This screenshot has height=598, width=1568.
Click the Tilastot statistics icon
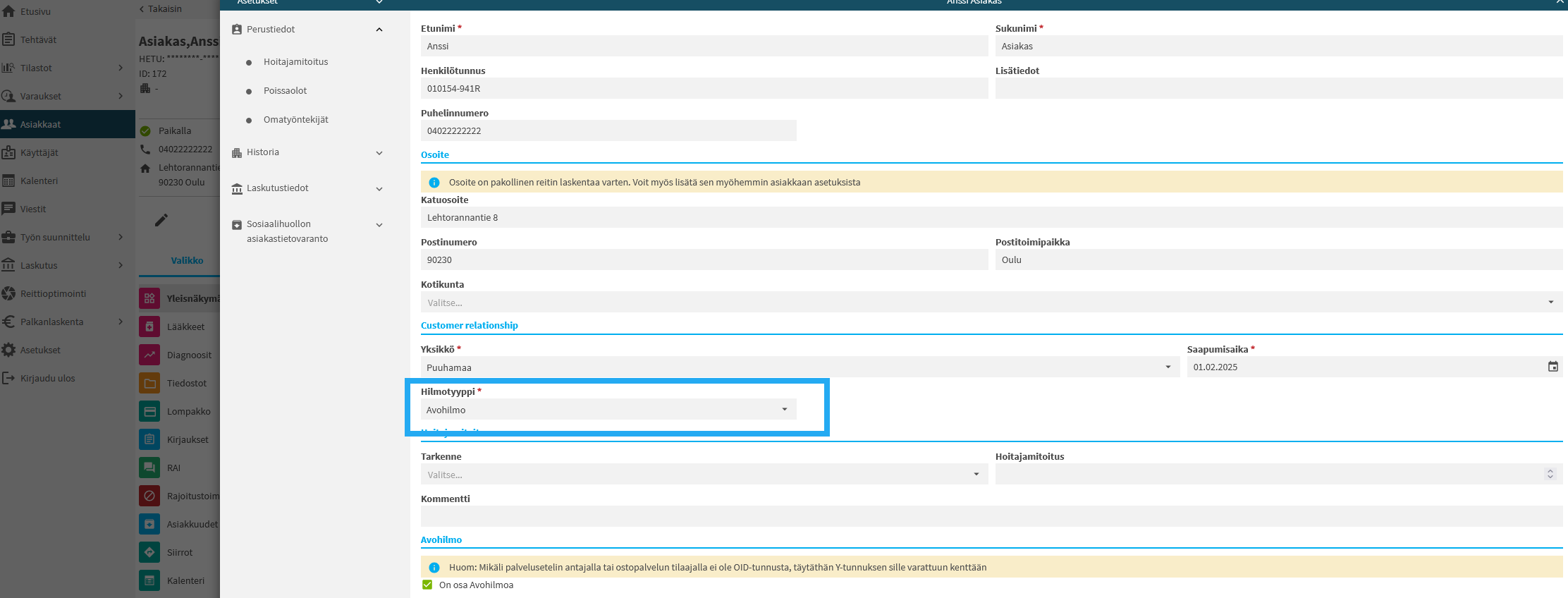point(8,68)
